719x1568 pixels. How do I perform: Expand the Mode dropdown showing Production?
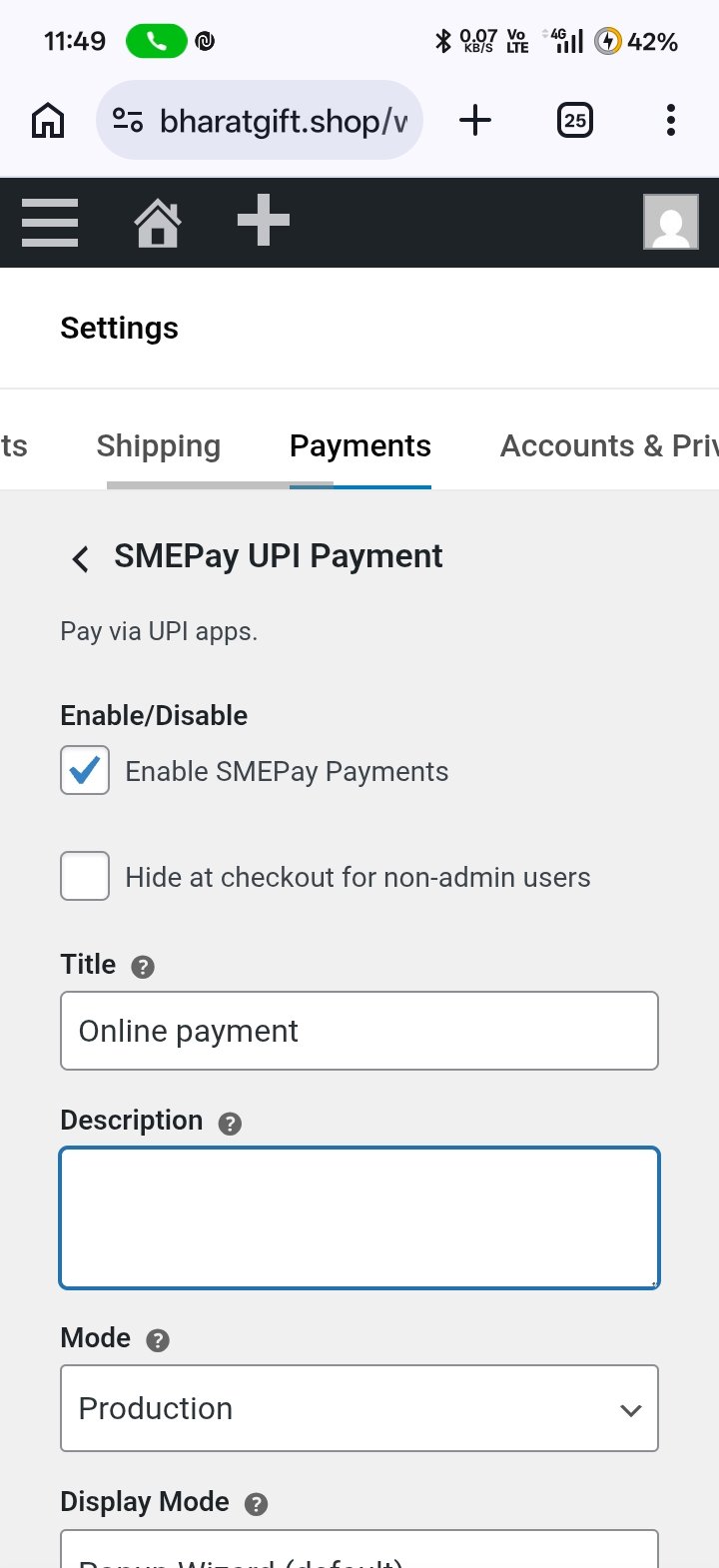click(359, 1408)
